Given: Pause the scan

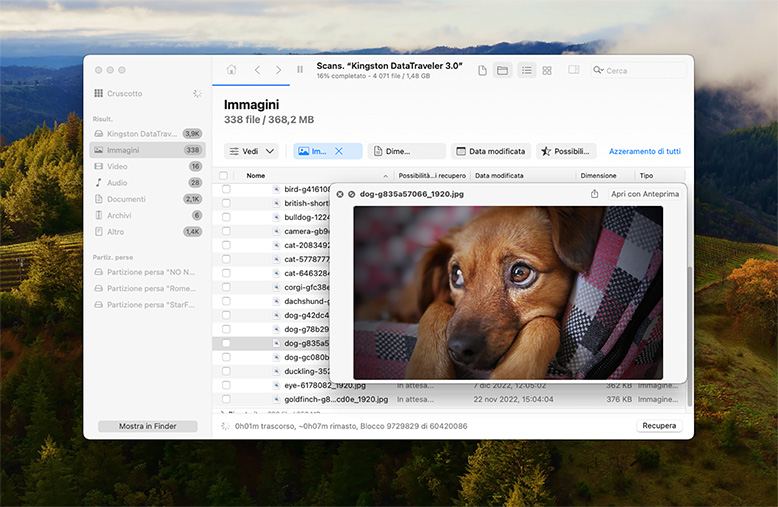Looking at the screenshot, I should pyautogui.click(x=300, y=70).
